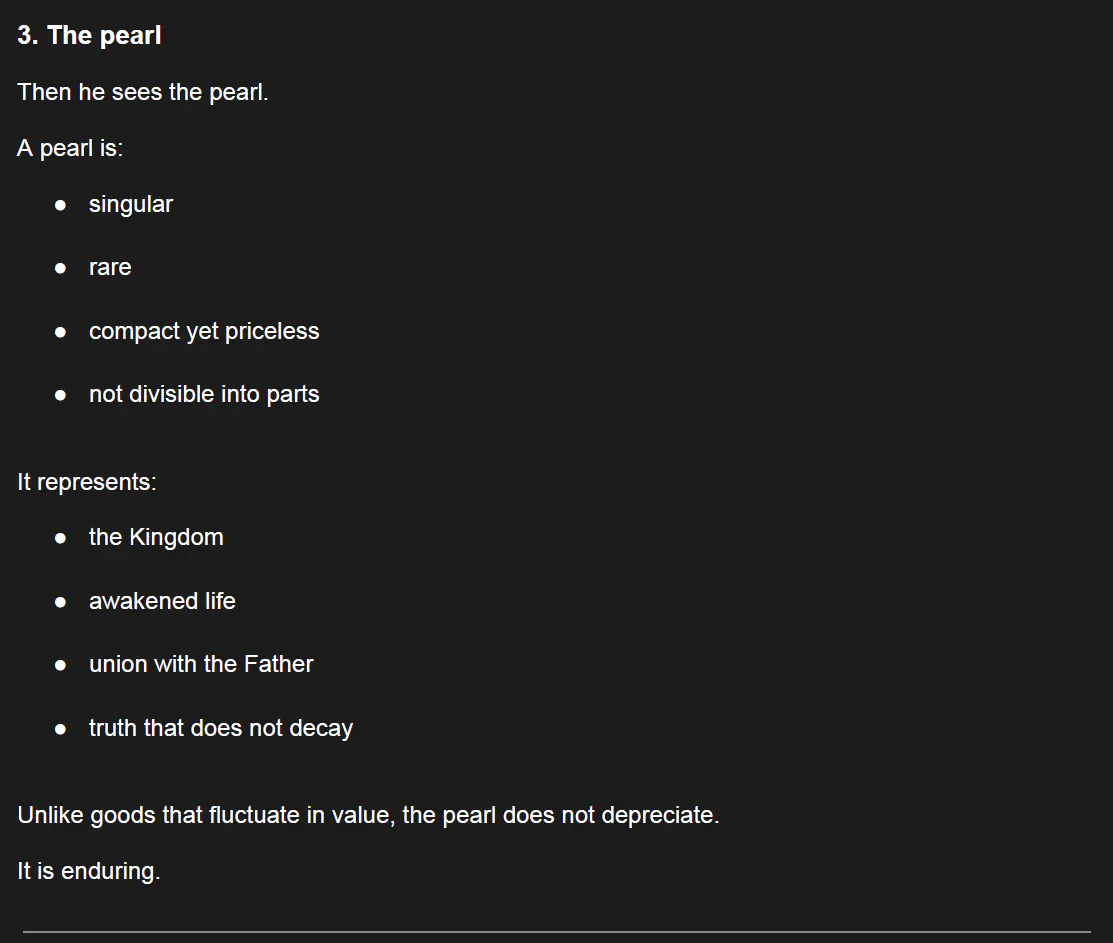Click the "rare" bullet text
Viewport: 1113px width, 943px height.
[x=110, y=268]
